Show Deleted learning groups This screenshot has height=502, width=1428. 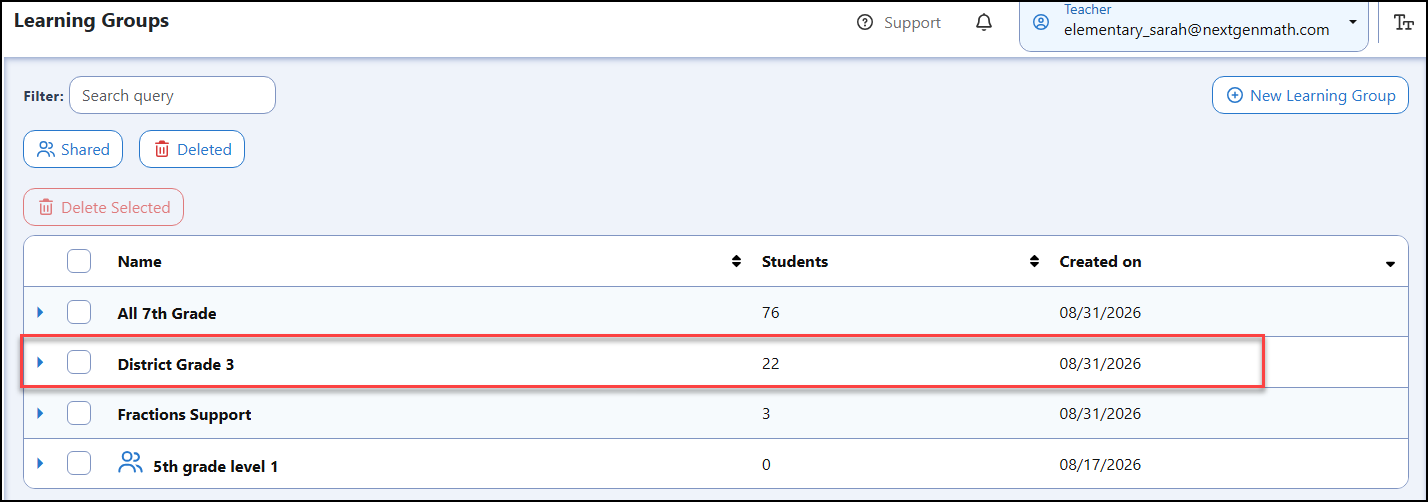click(x=192, y=149)
